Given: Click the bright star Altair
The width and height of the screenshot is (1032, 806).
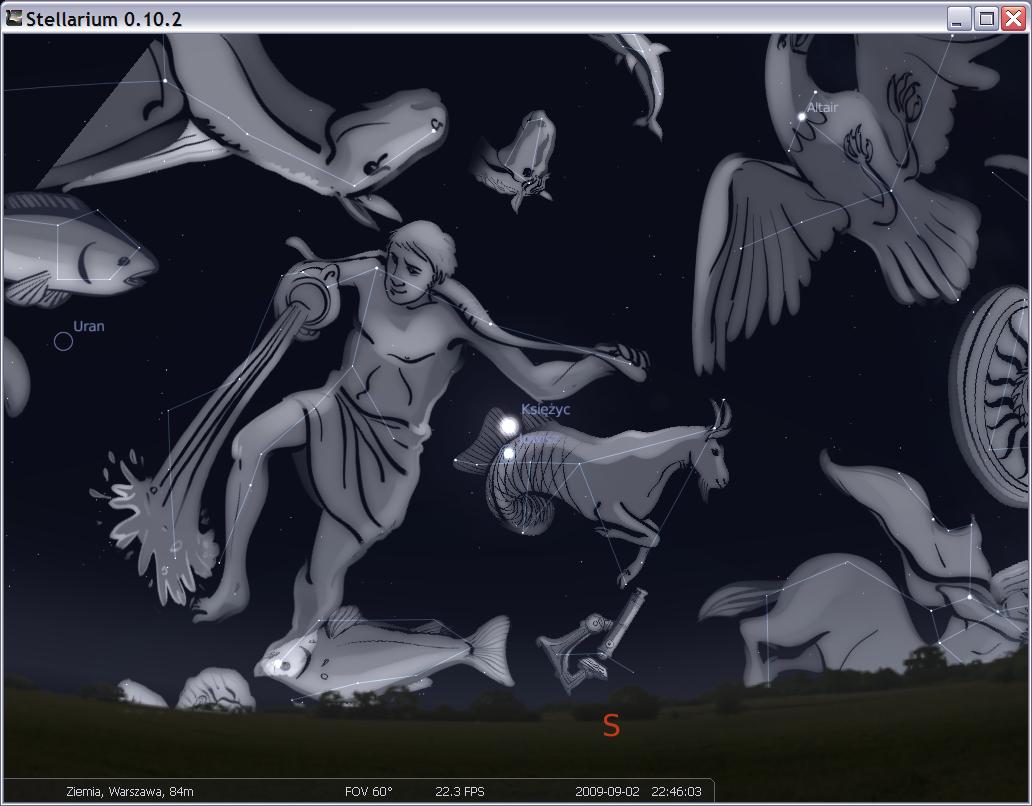Looking at the screenshot, I should pyautogui.click(x=802, y=118).
